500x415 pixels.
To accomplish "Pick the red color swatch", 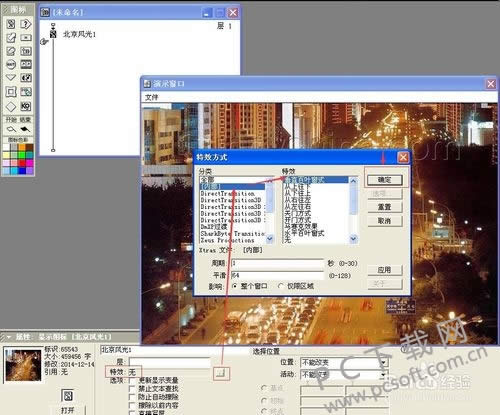I will 22,163.
